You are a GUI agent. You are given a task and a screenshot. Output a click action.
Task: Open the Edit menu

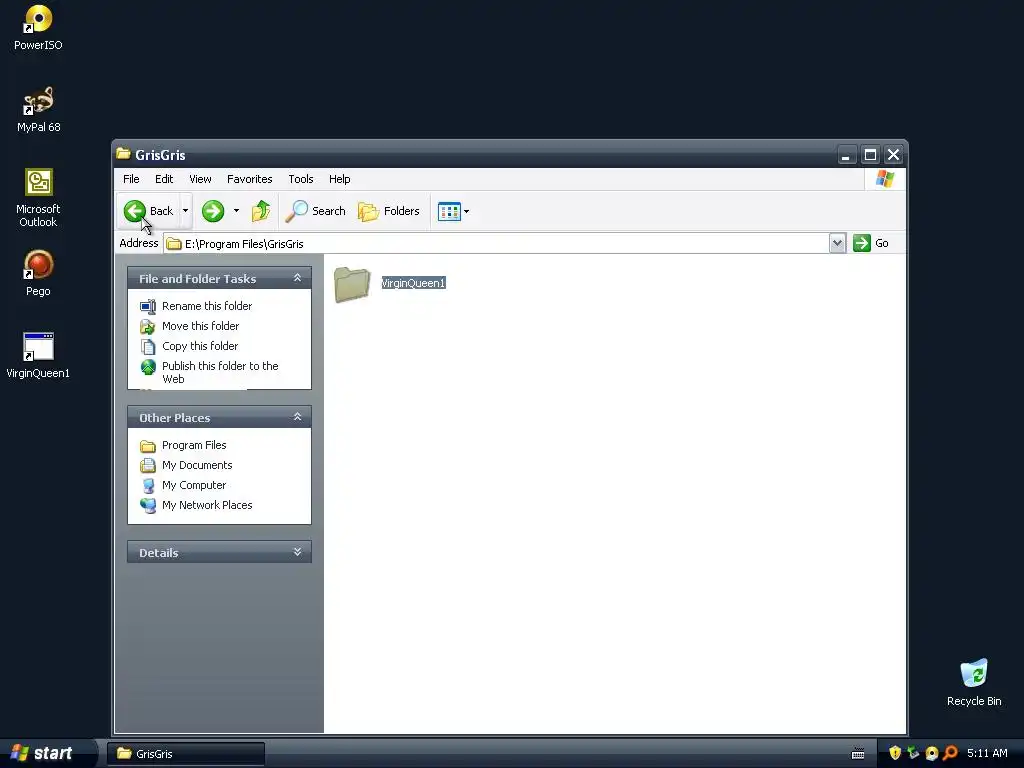click(164, 179)
